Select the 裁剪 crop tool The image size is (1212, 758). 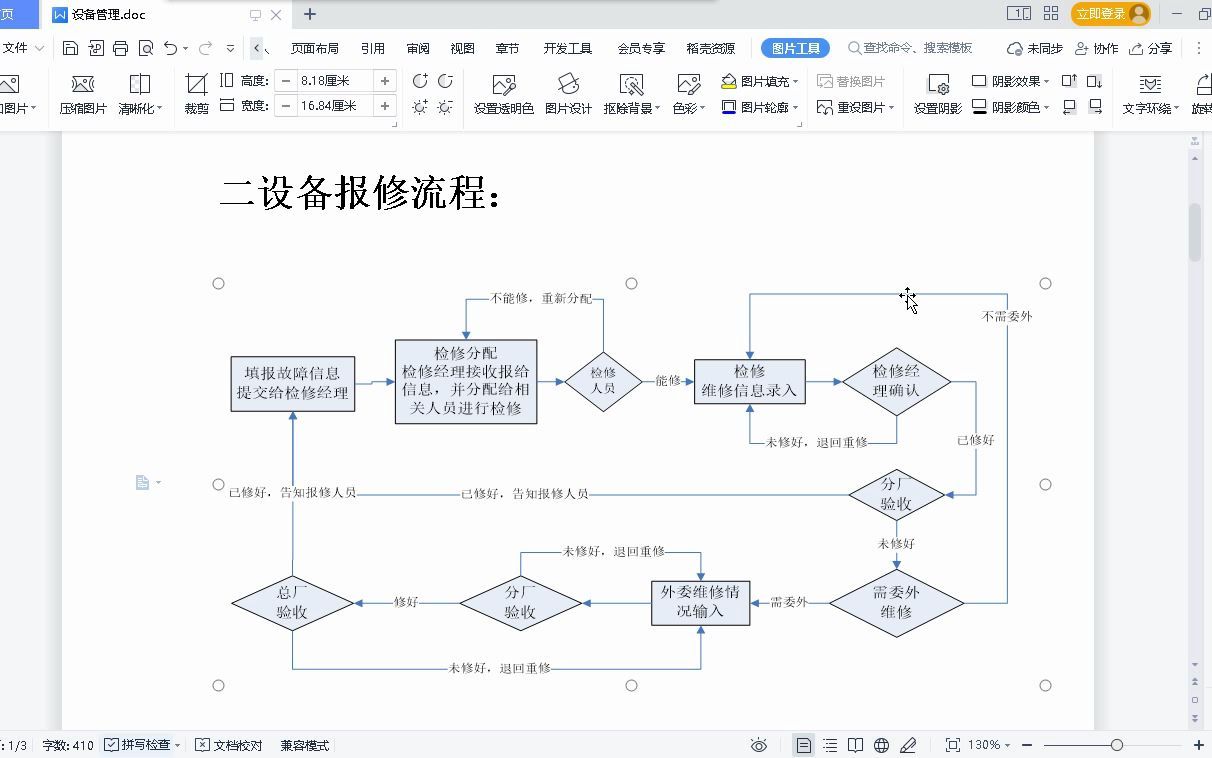[x=197, y=94]
